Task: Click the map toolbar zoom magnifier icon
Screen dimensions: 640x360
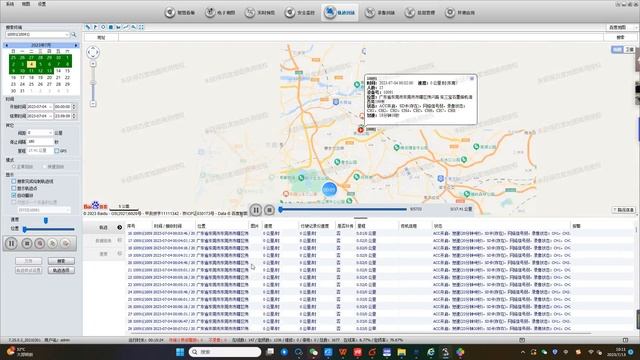Action: coord(134,27)
